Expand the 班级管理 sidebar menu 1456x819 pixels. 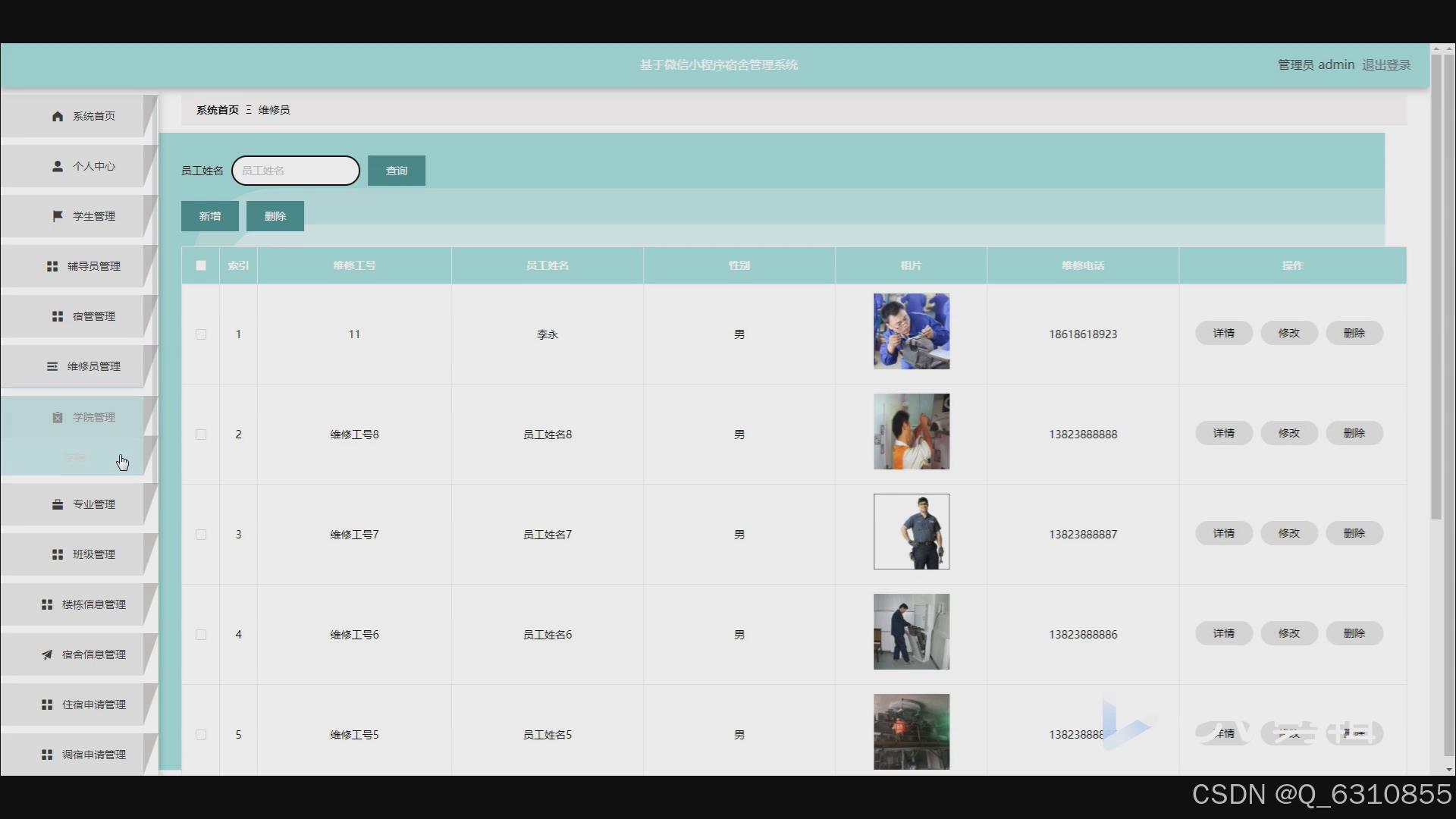[x=93, y=554]
